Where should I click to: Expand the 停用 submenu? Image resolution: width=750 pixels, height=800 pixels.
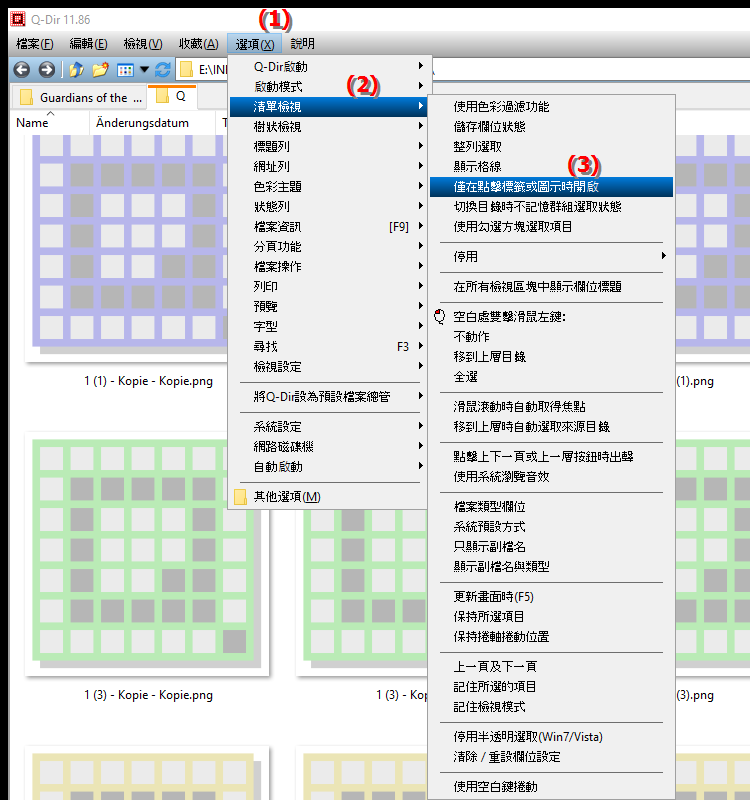pyautogui.click(x=552, y=257)
